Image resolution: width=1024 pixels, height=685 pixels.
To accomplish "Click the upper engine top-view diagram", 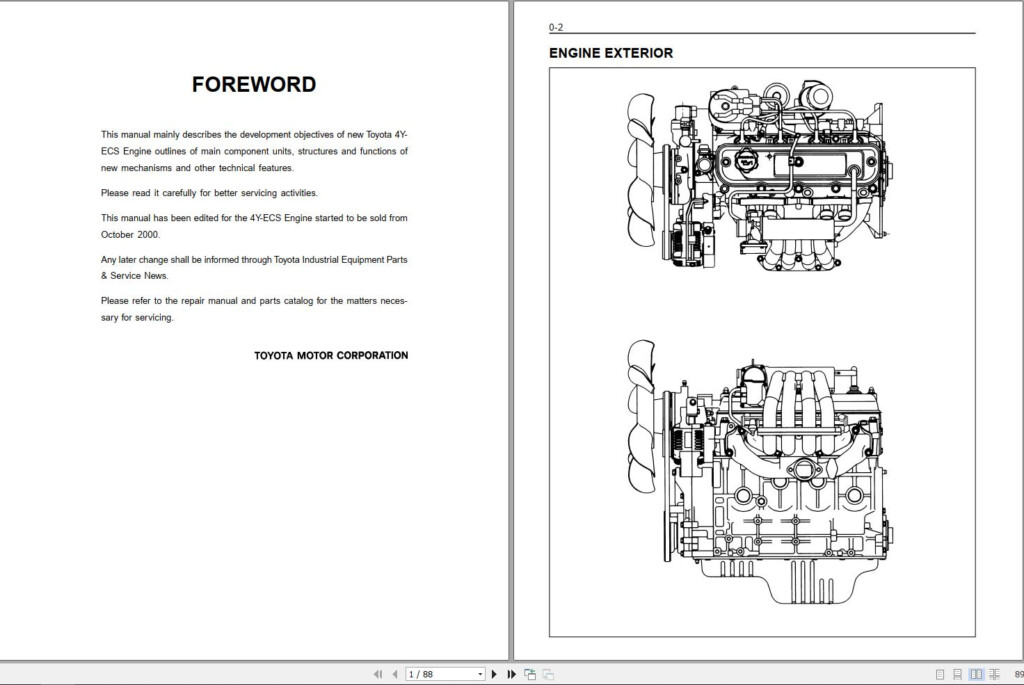I will (760, 176).
